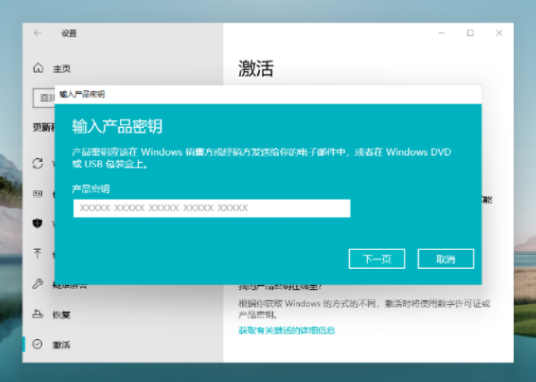Open the troubleshoot wrench icon

pos(38,284)
